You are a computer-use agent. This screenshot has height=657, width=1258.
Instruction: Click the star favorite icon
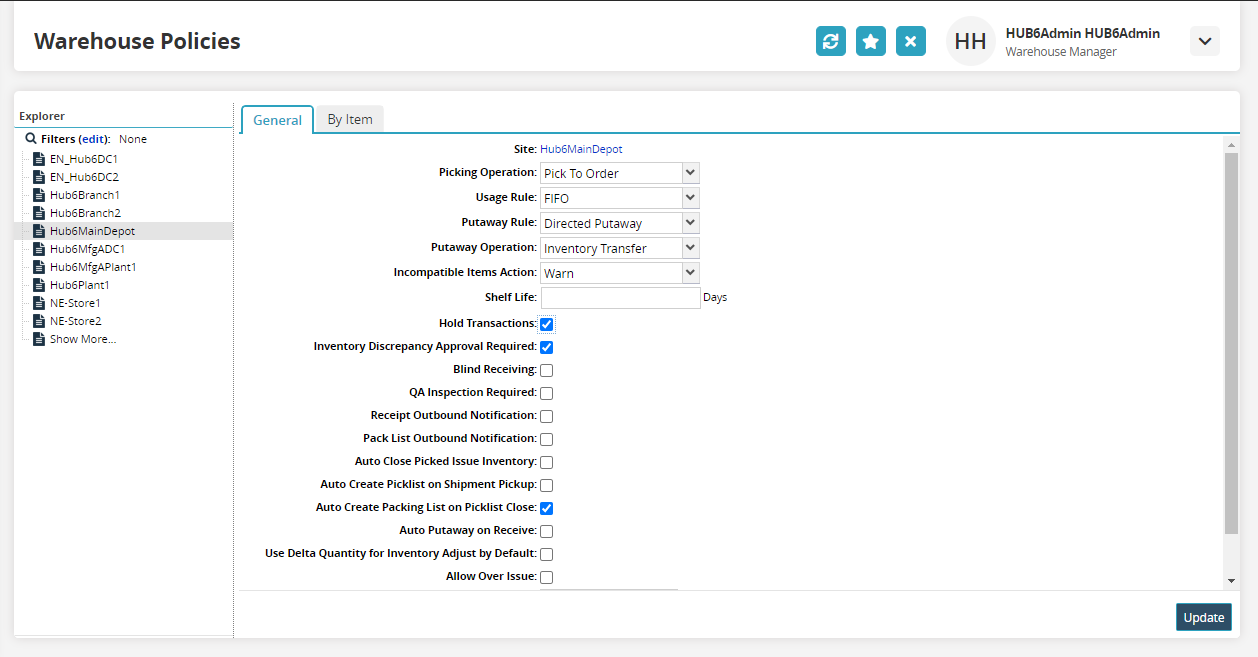871,41
